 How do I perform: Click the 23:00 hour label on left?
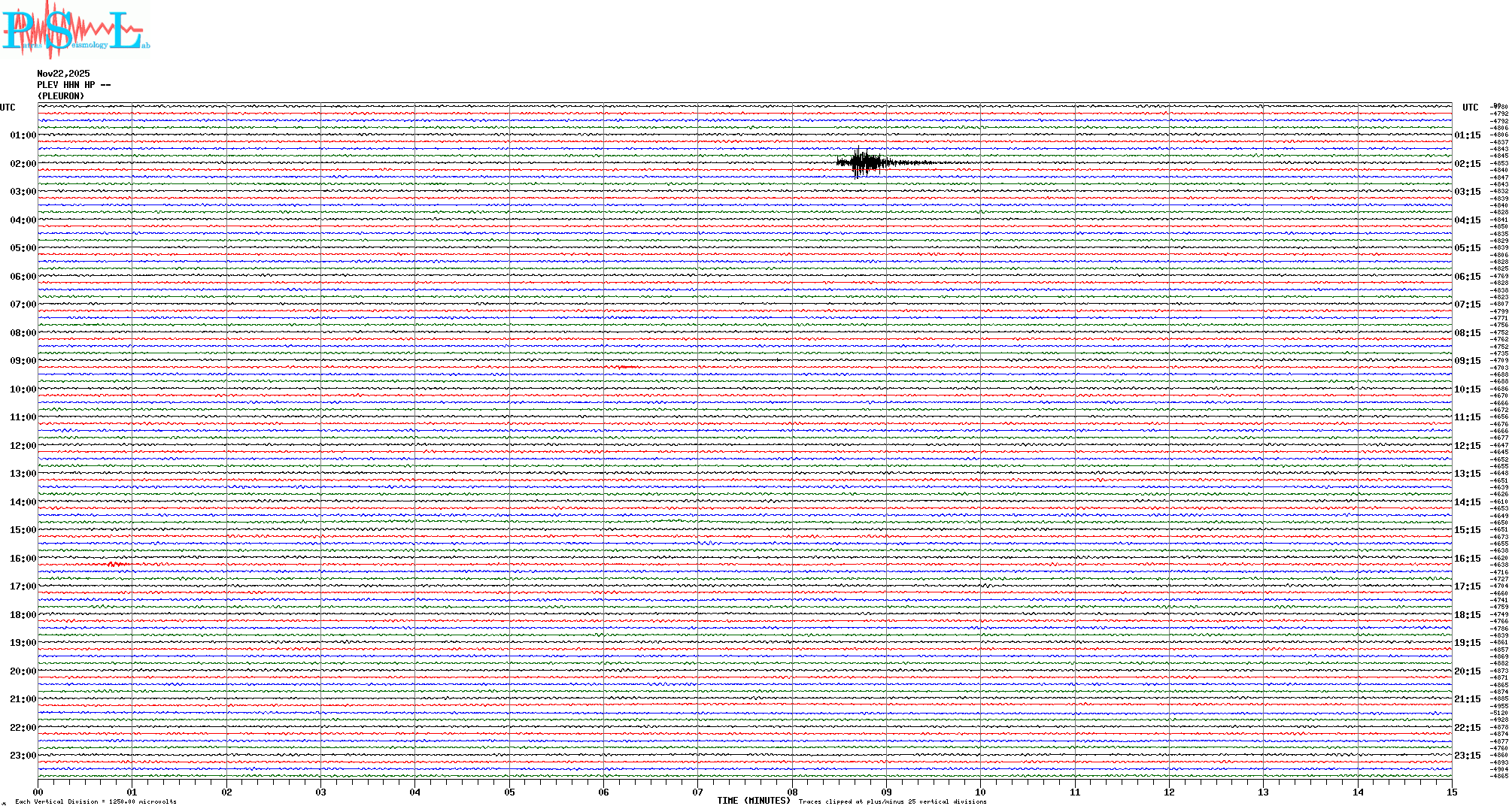[x=23, y=756]
